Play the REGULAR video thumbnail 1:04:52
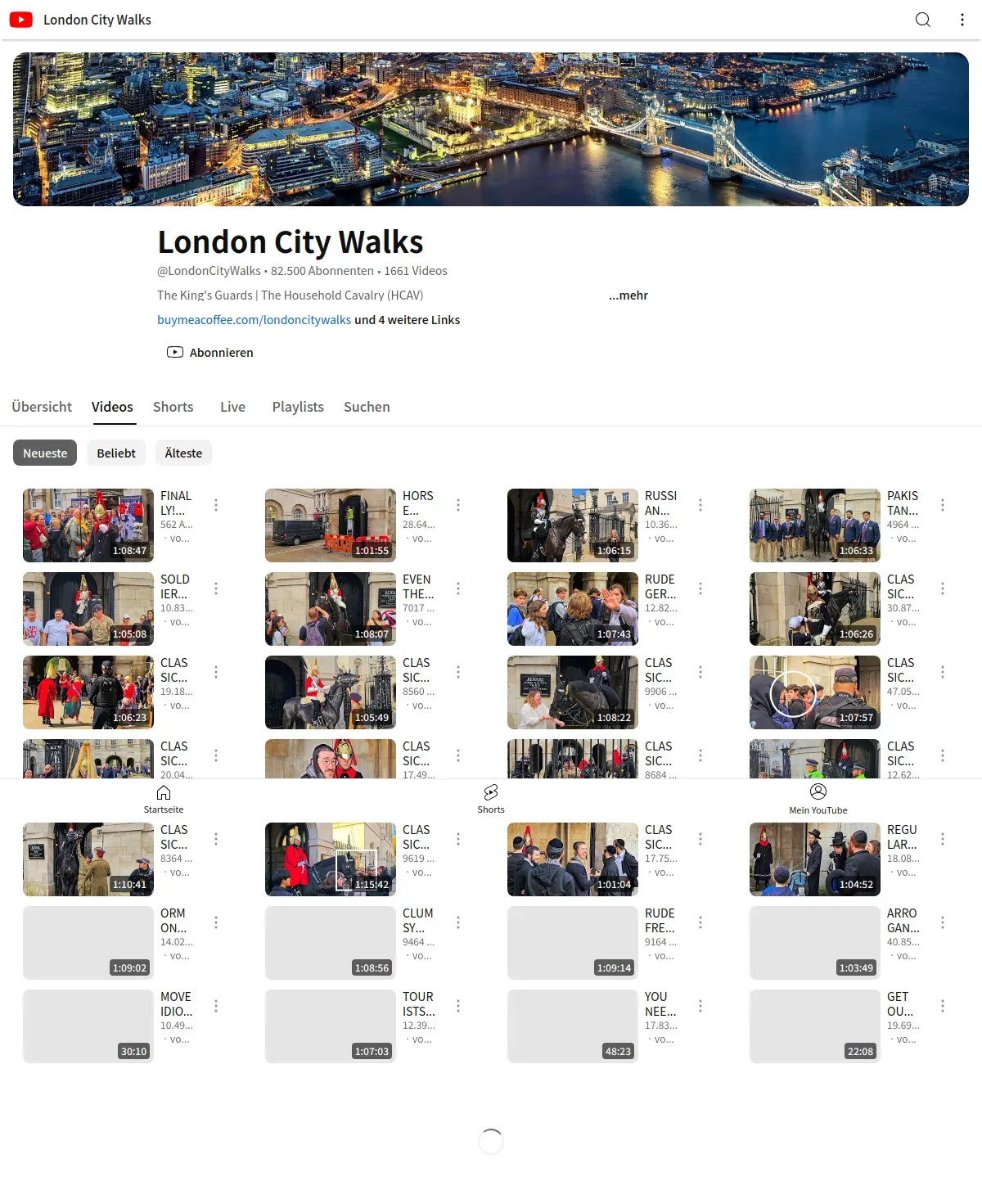Image resolution: width=982 pixels, height=1204 pixels. coord(815,859)
